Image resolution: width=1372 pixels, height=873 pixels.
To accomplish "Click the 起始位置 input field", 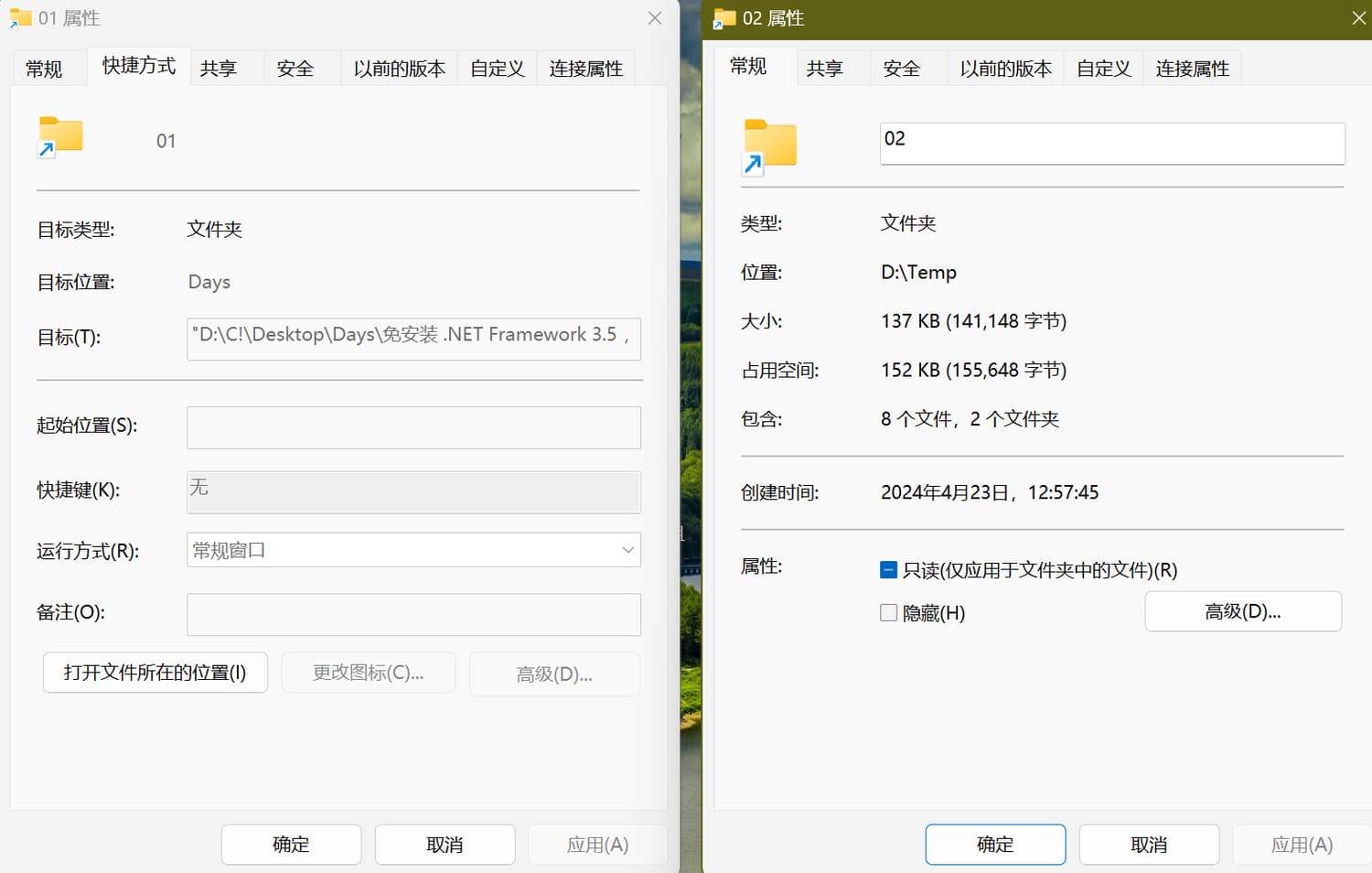I will coord(413,427).
